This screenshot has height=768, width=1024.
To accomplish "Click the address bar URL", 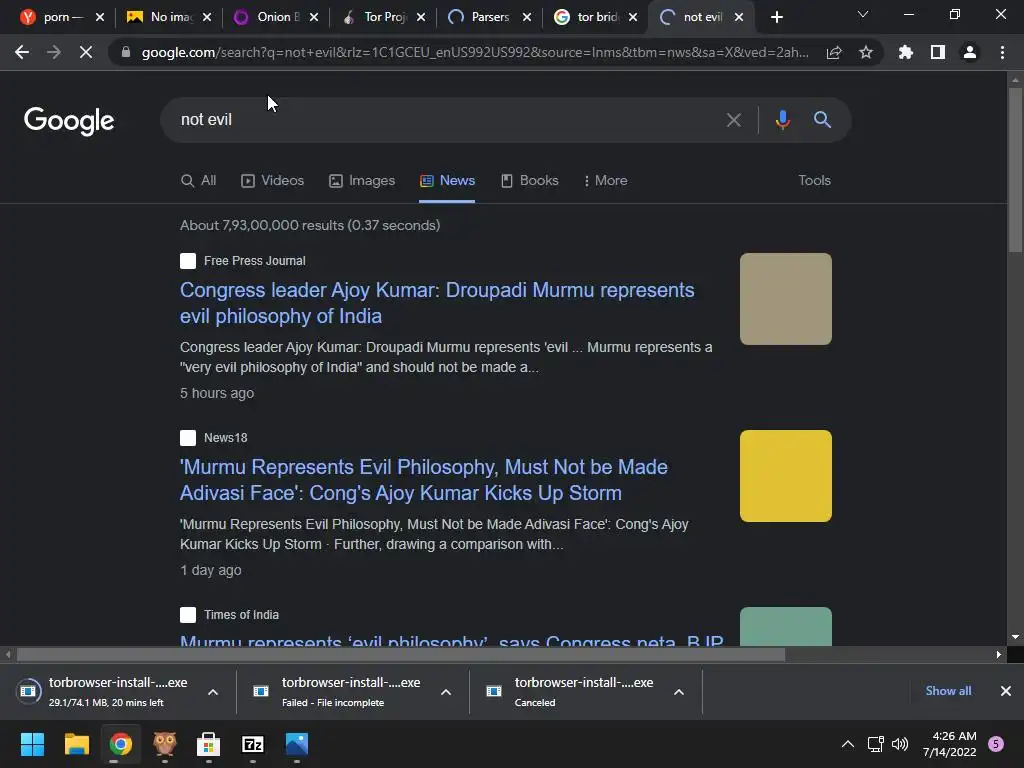I will click(x=474, y=52).
